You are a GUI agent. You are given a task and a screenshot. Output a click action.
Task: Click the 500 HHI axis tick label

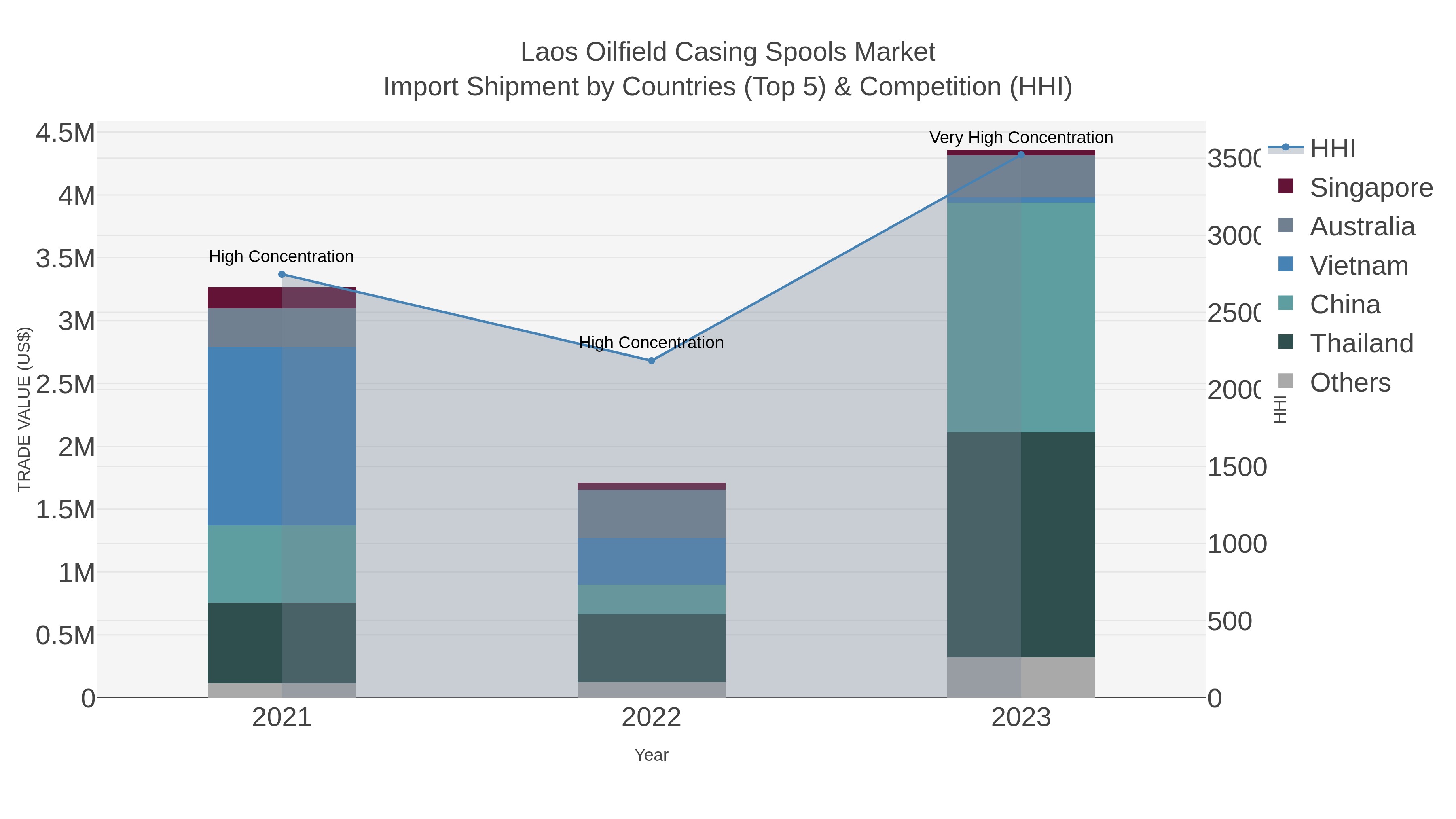(x=1230, y=621)
